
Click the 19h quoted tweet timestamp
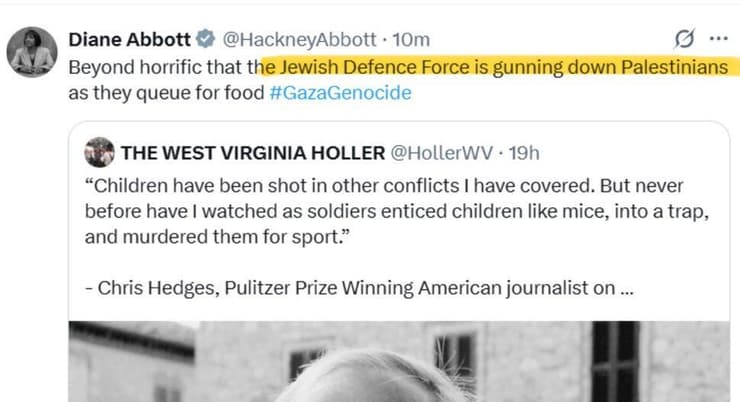pyautogui.click(x=524, y=153)
